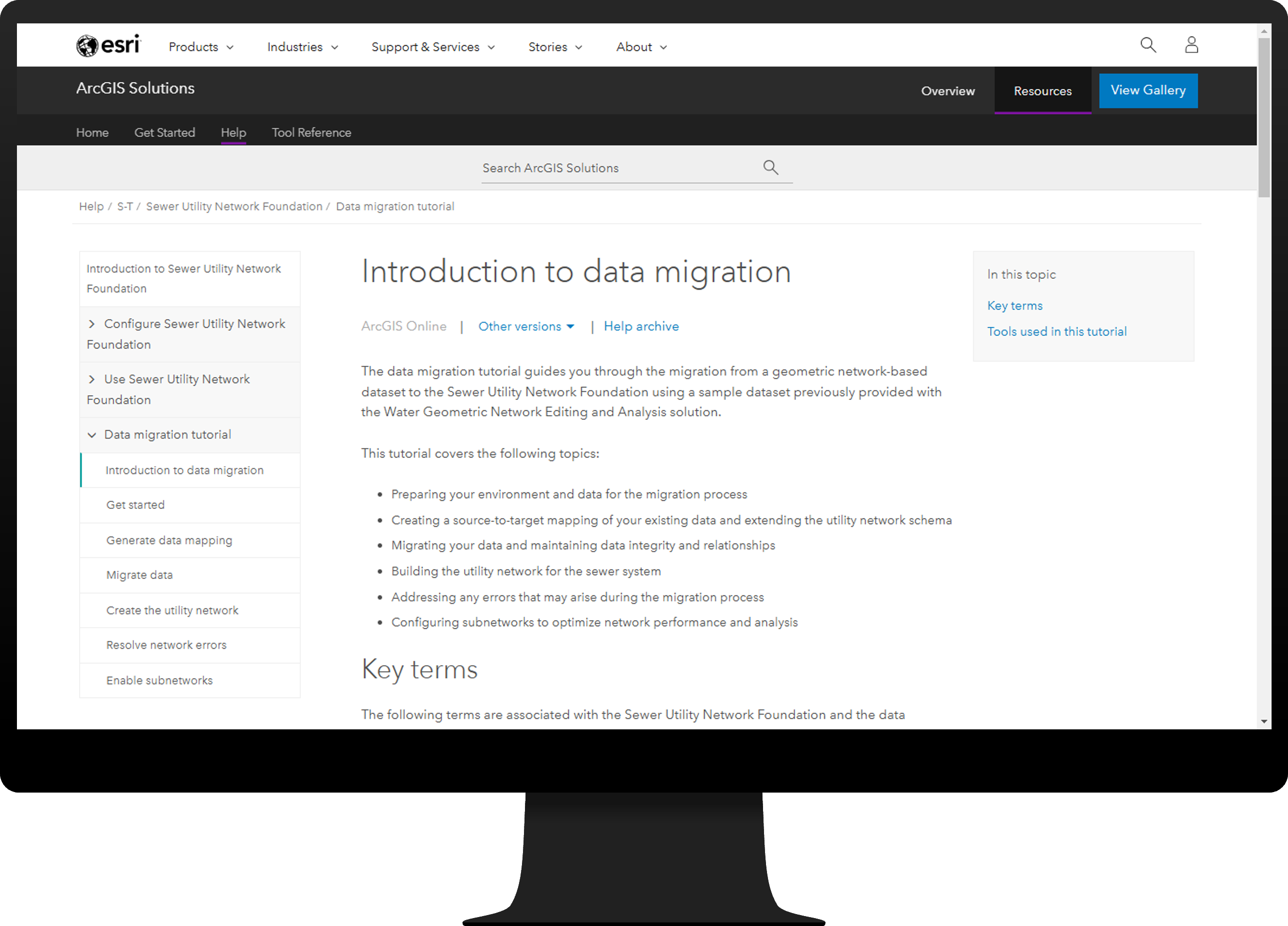Select the Tool Reference tab
This screenshot has width=1288, height=926.
point(310,132)
